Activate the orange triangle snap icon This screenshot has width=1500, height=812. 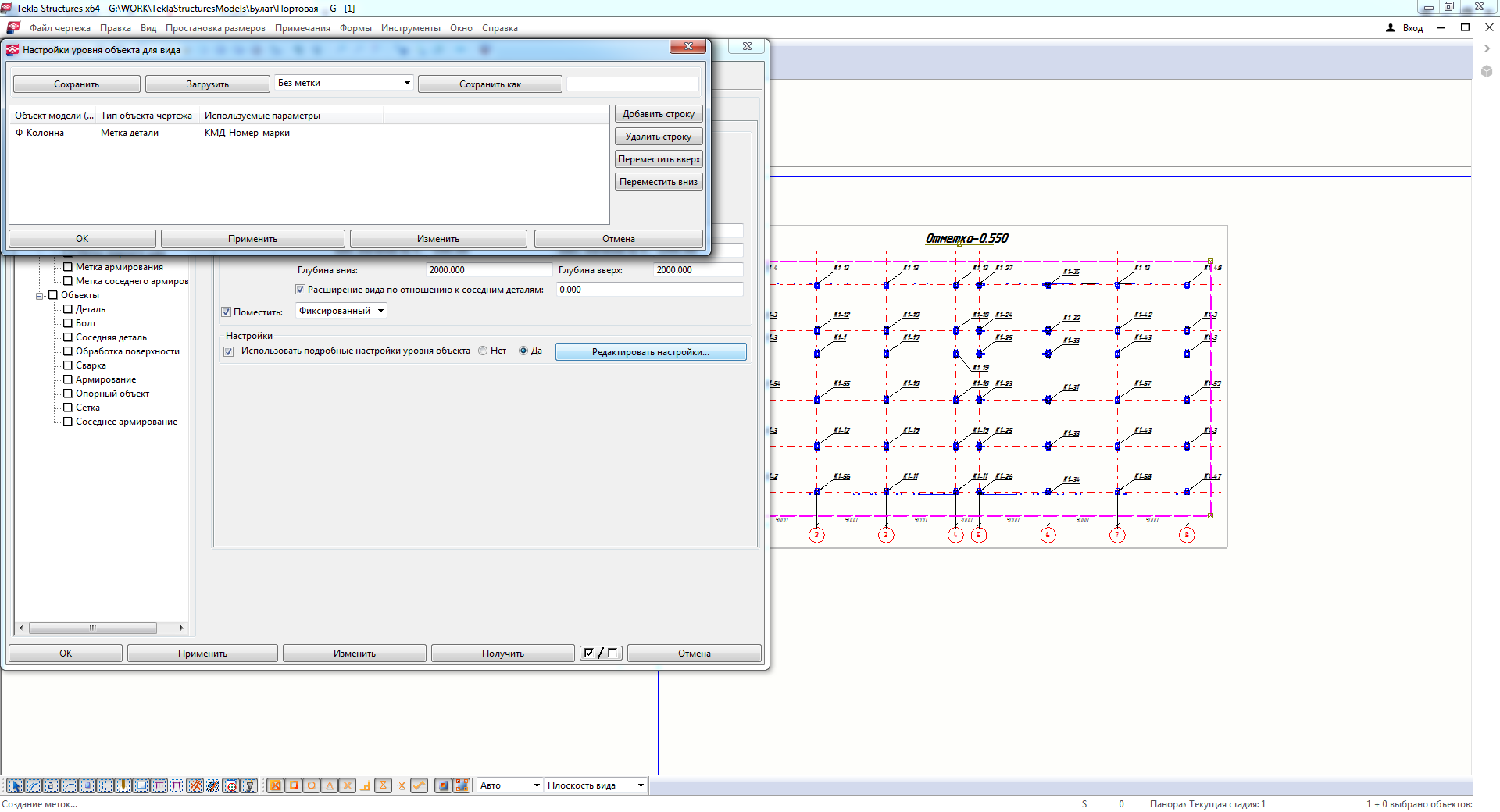click(330, 785)
